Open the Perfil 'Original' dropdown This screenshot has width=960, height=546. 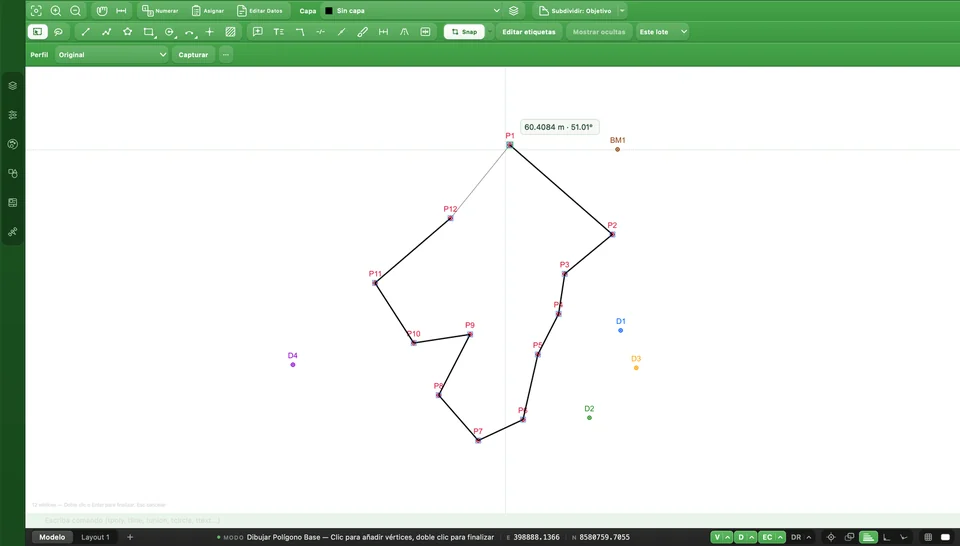[x=112, y=54]
